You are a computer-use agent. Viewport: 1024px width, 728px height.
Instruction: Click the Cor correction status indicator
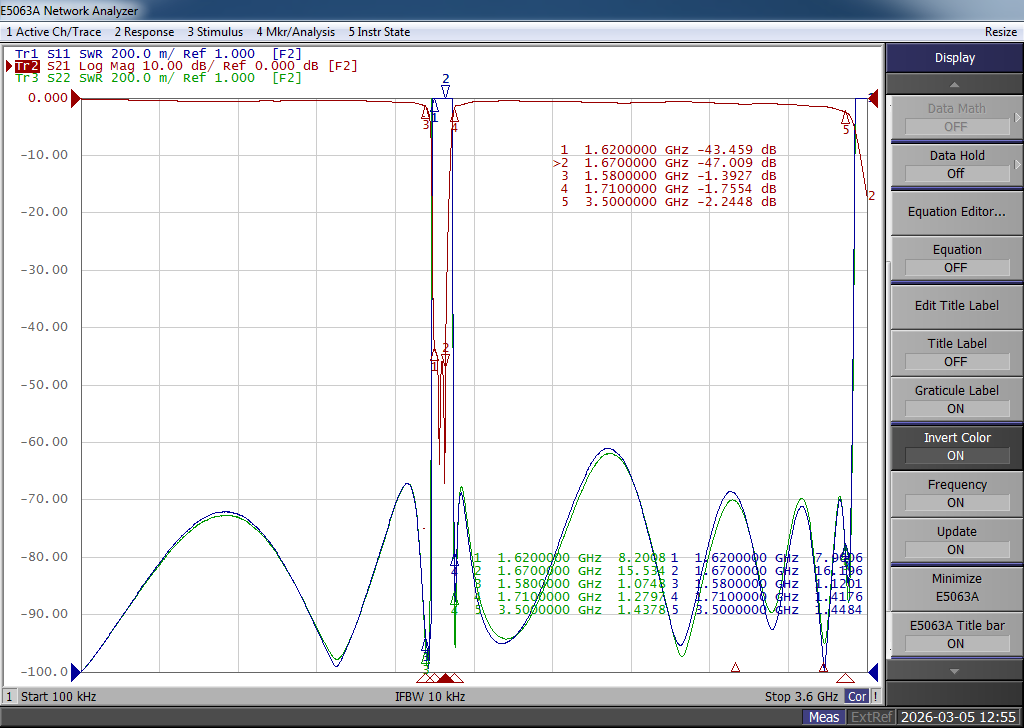click(x=856, y=696)
